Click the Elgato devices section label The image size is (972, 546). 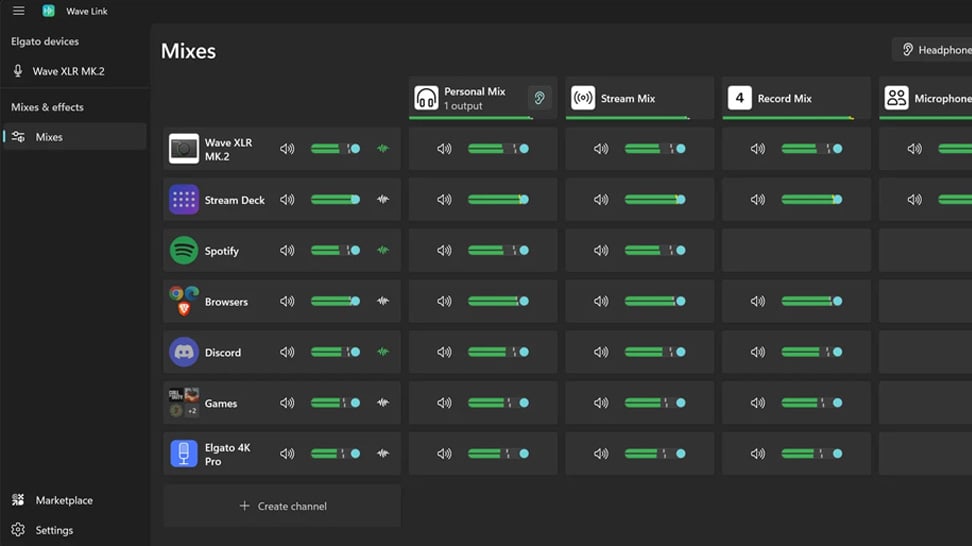45,42
